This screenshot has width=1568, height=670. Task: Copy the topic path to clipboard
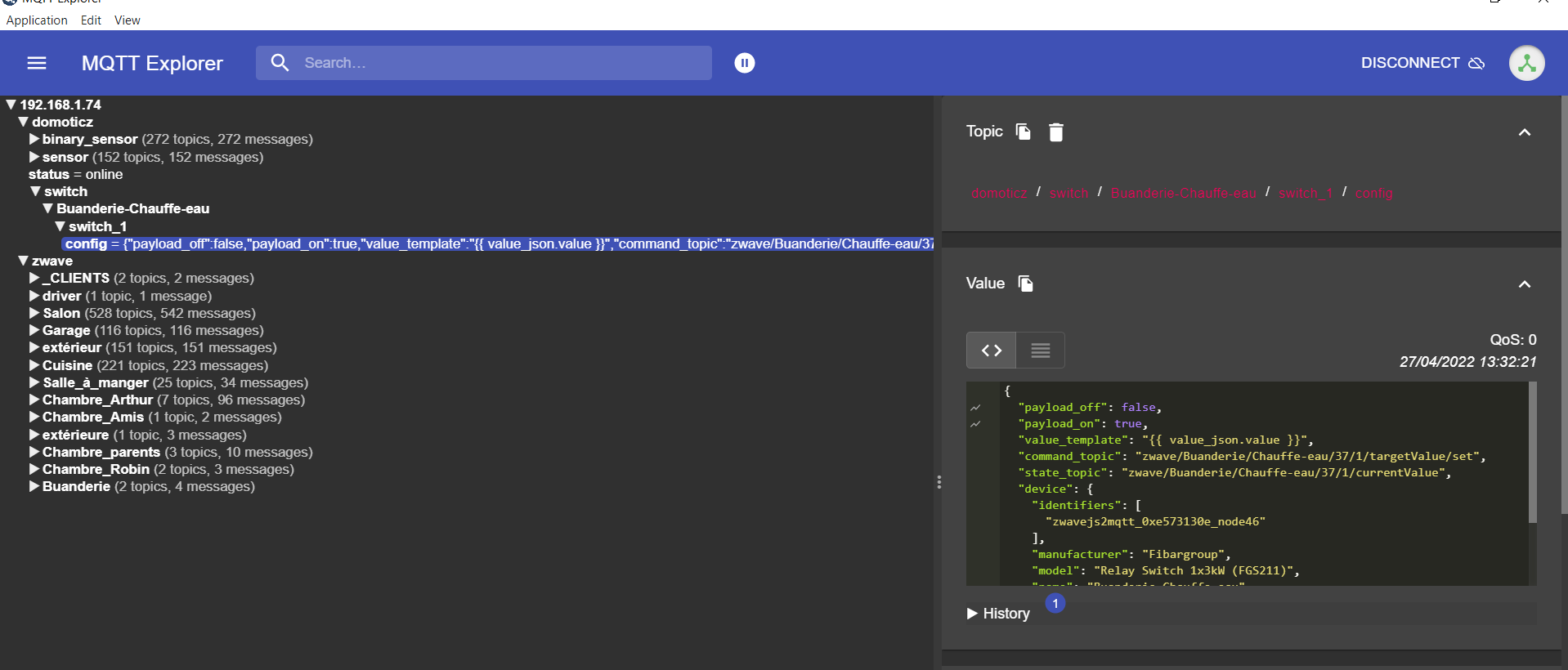pyautogui.click(x=1023, y=132)
